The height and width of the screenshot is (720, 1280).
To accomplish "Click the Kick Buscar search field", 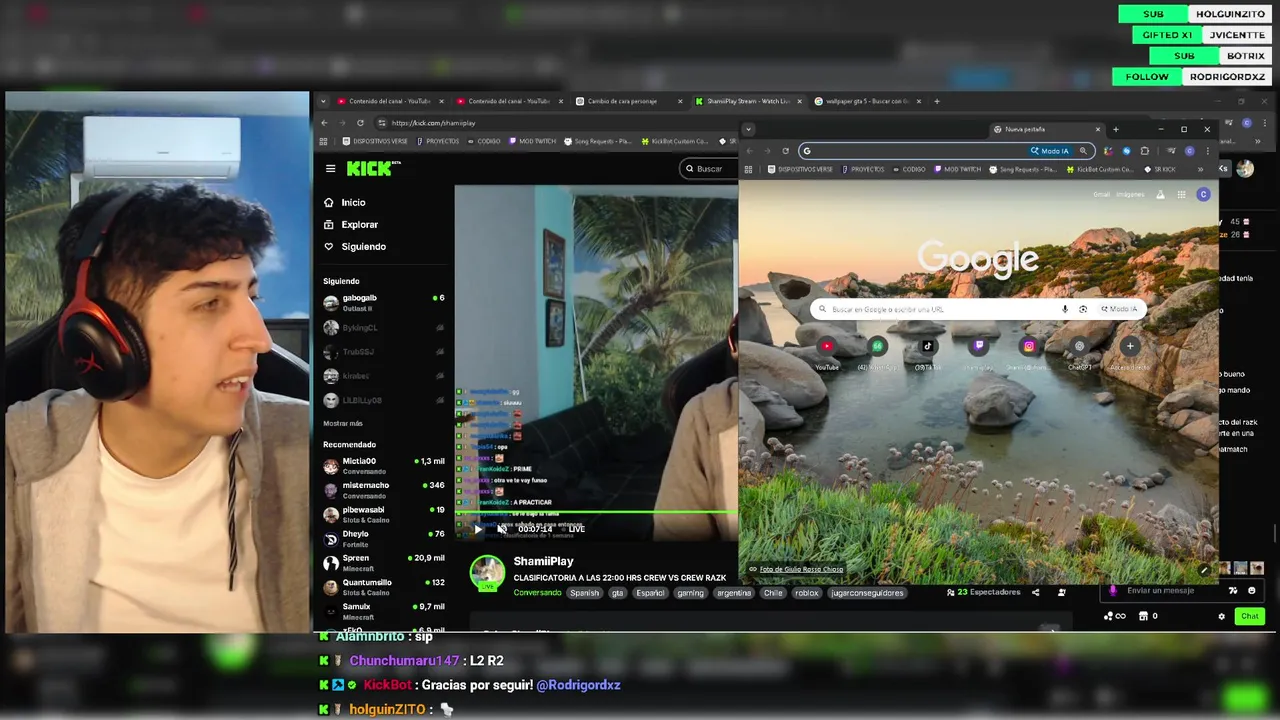I will [708, 168].
